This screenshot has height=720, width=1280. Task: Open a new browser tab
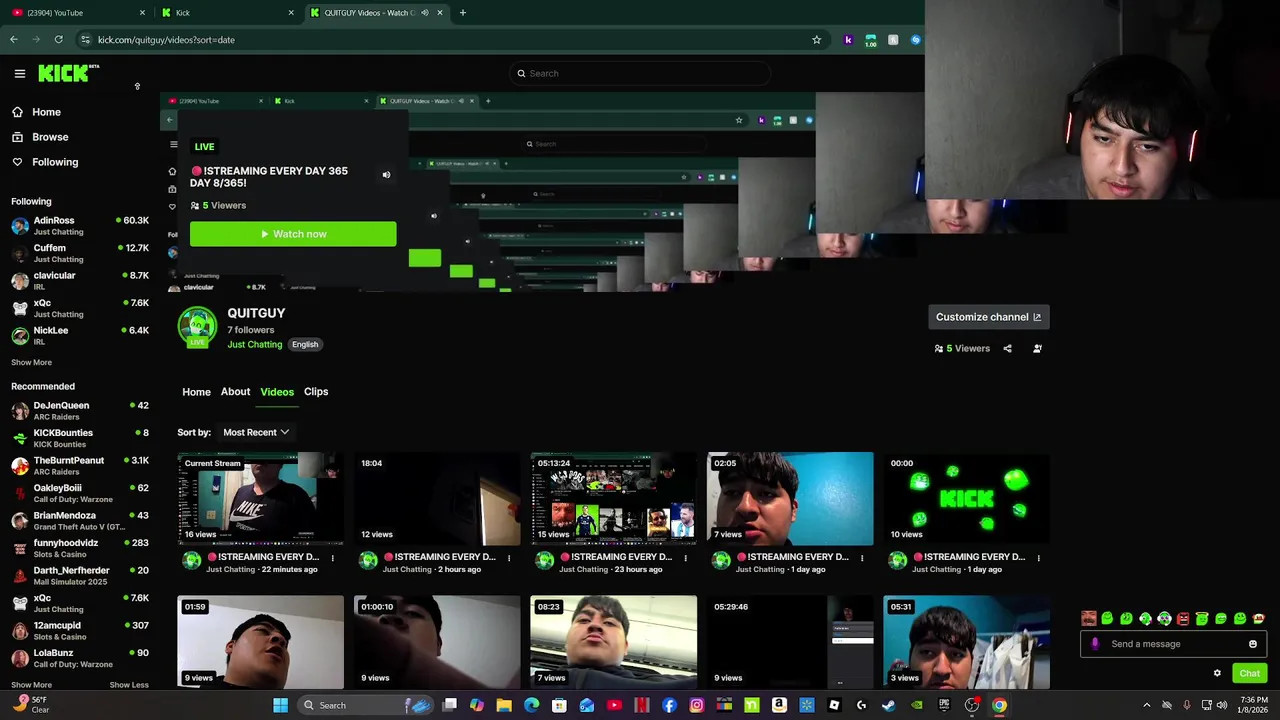coord(463,13)
